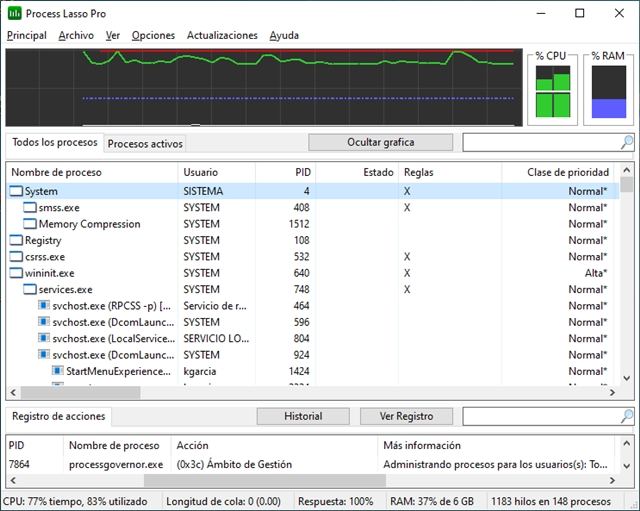Open the Actualizaciones menu
640x511 pixels.
coord(222,36)
